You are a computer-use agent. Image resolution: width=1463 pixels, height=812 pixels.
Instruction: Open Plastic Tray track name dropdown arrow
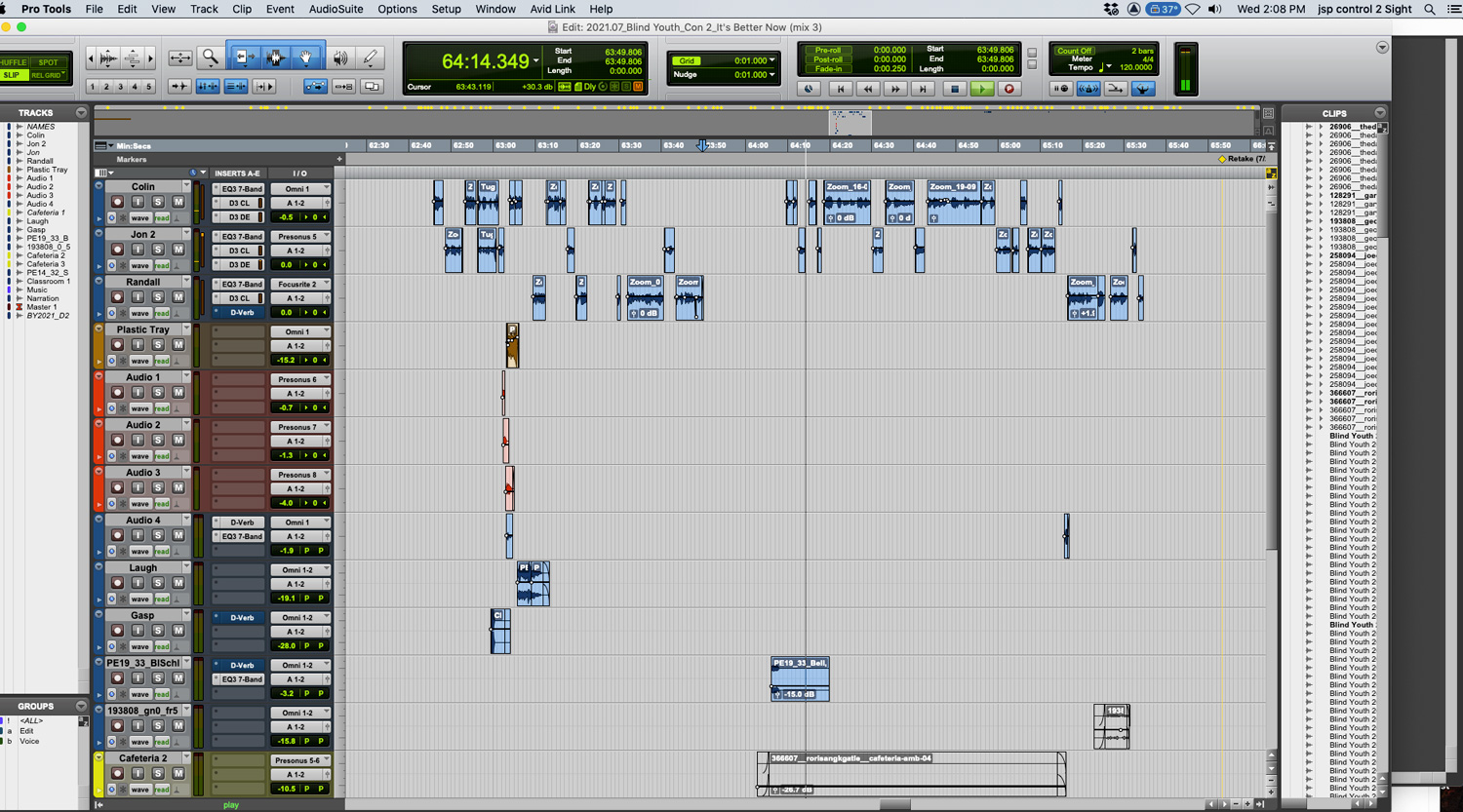pyautogui.click(x=186, y=329)
